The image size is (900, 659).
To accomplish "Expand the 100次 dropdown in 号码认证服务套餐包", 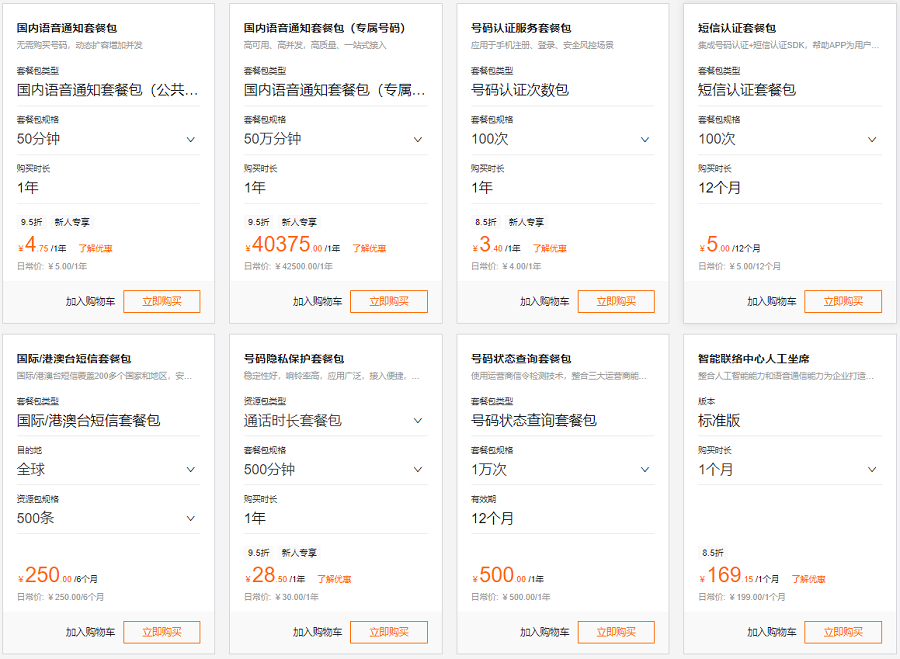I will pyautogui.click(x=562, y=139).
